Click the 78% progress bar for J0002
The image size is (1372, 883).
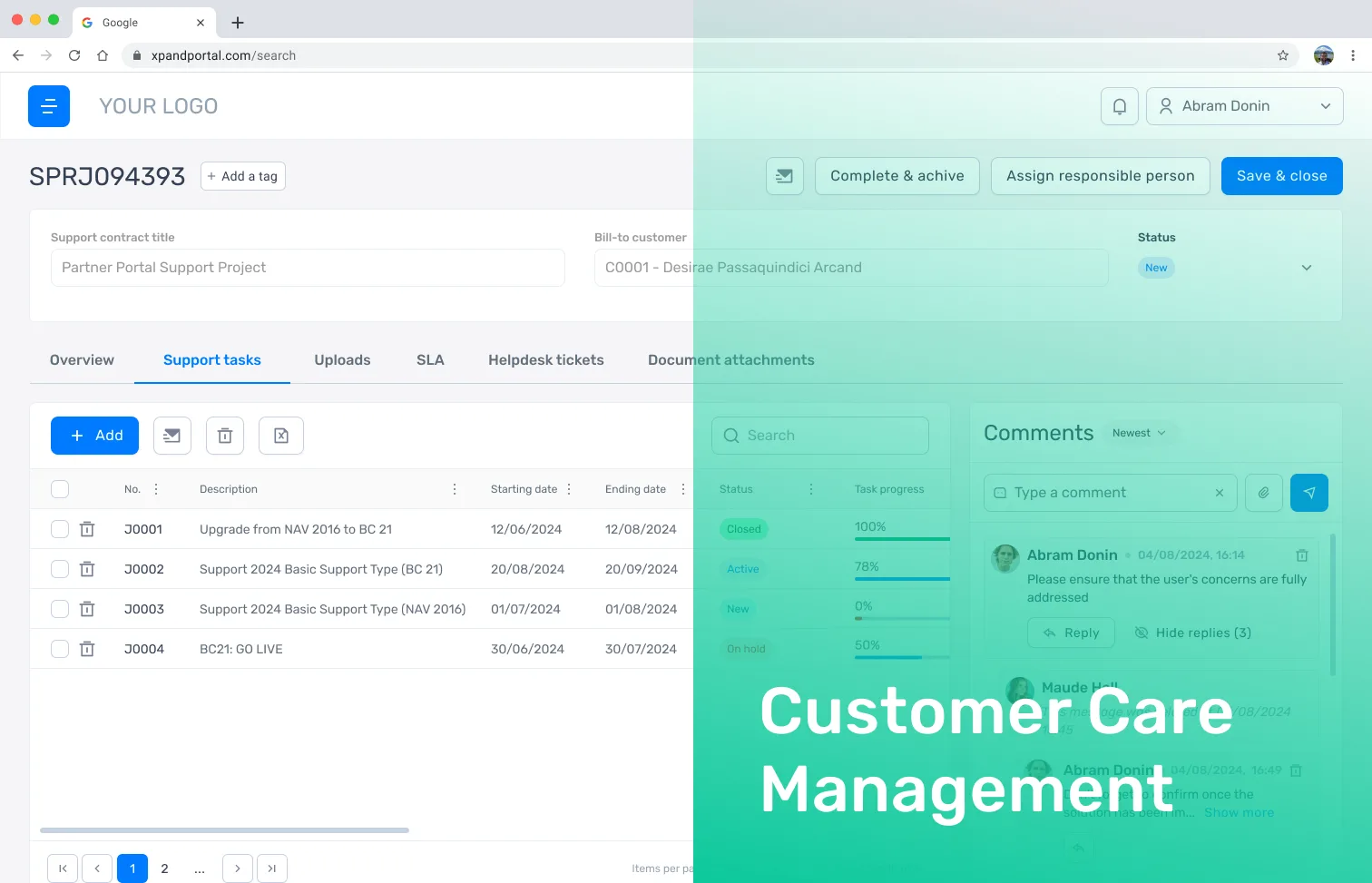click(902, 579)
